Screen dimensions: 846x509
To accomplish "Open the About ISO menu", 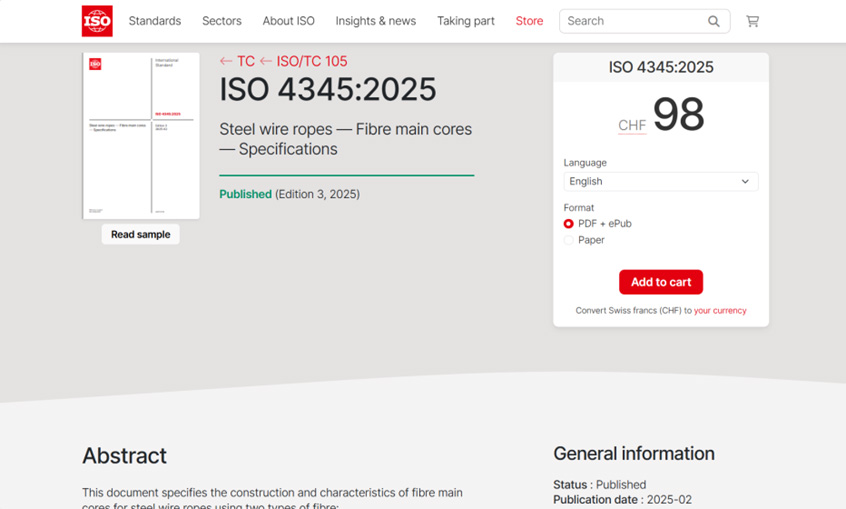I will (x=289, y=21).
